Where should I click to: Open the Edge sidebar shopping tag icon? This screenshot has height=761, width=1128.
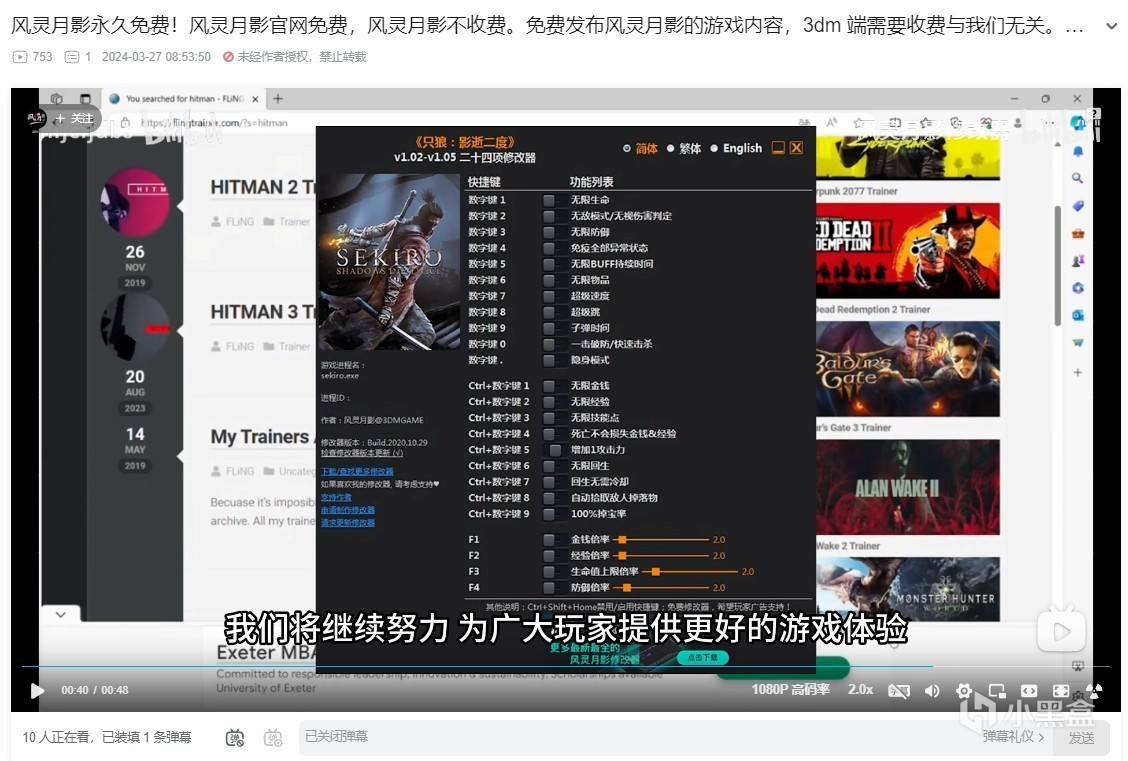point(1078,206)
